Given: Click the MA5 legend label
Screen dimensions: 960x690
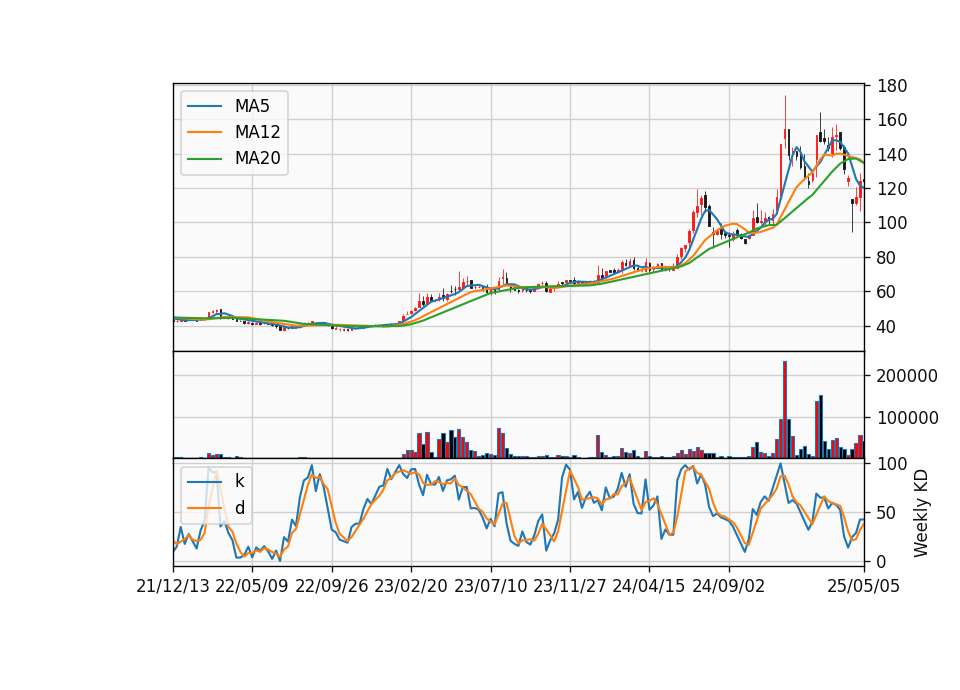Looking at the screenshot, I should [252, 106].
